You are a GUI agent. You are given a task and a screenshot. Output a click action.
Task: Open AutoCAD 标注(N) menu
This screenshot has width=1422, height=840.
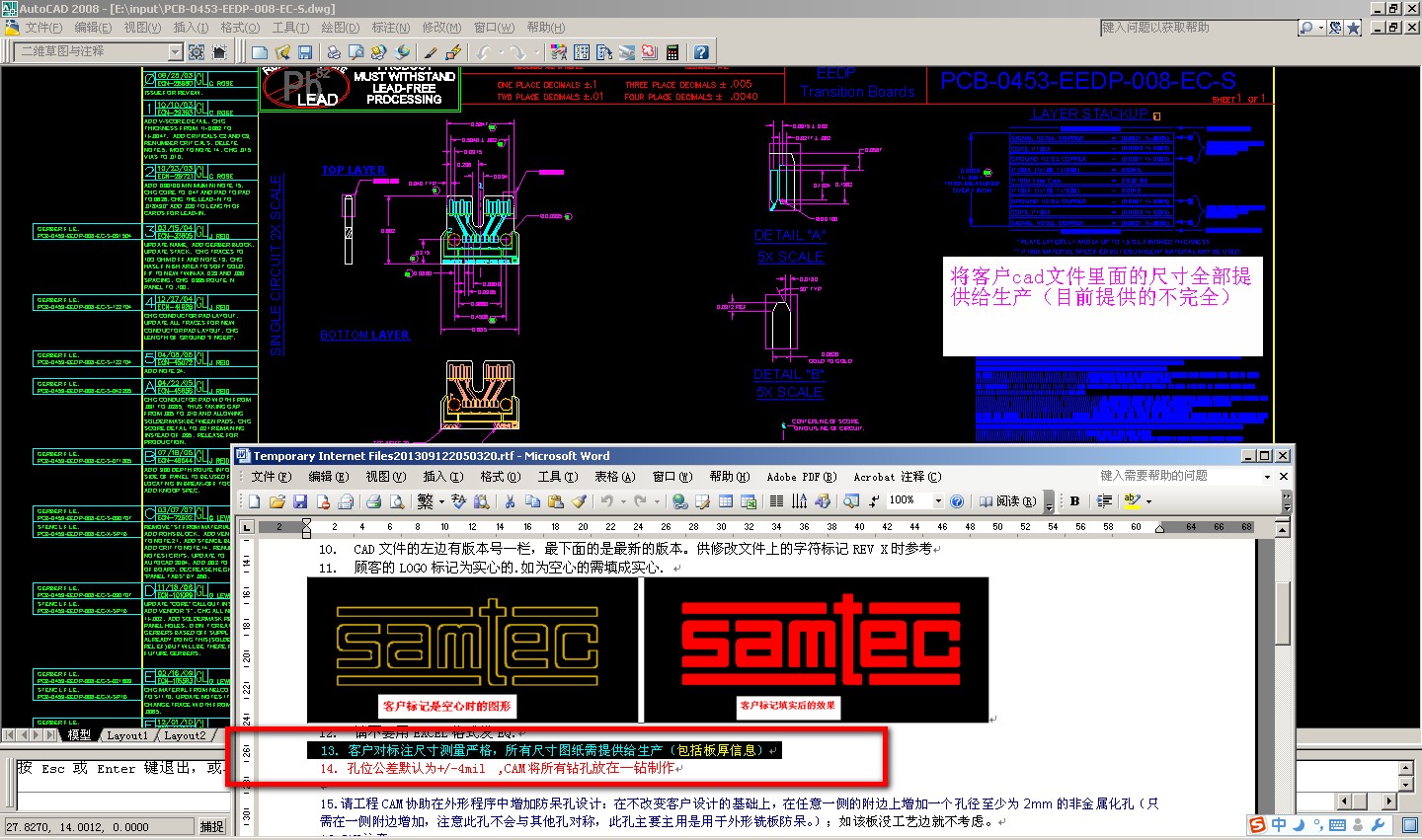click(391, 28)
